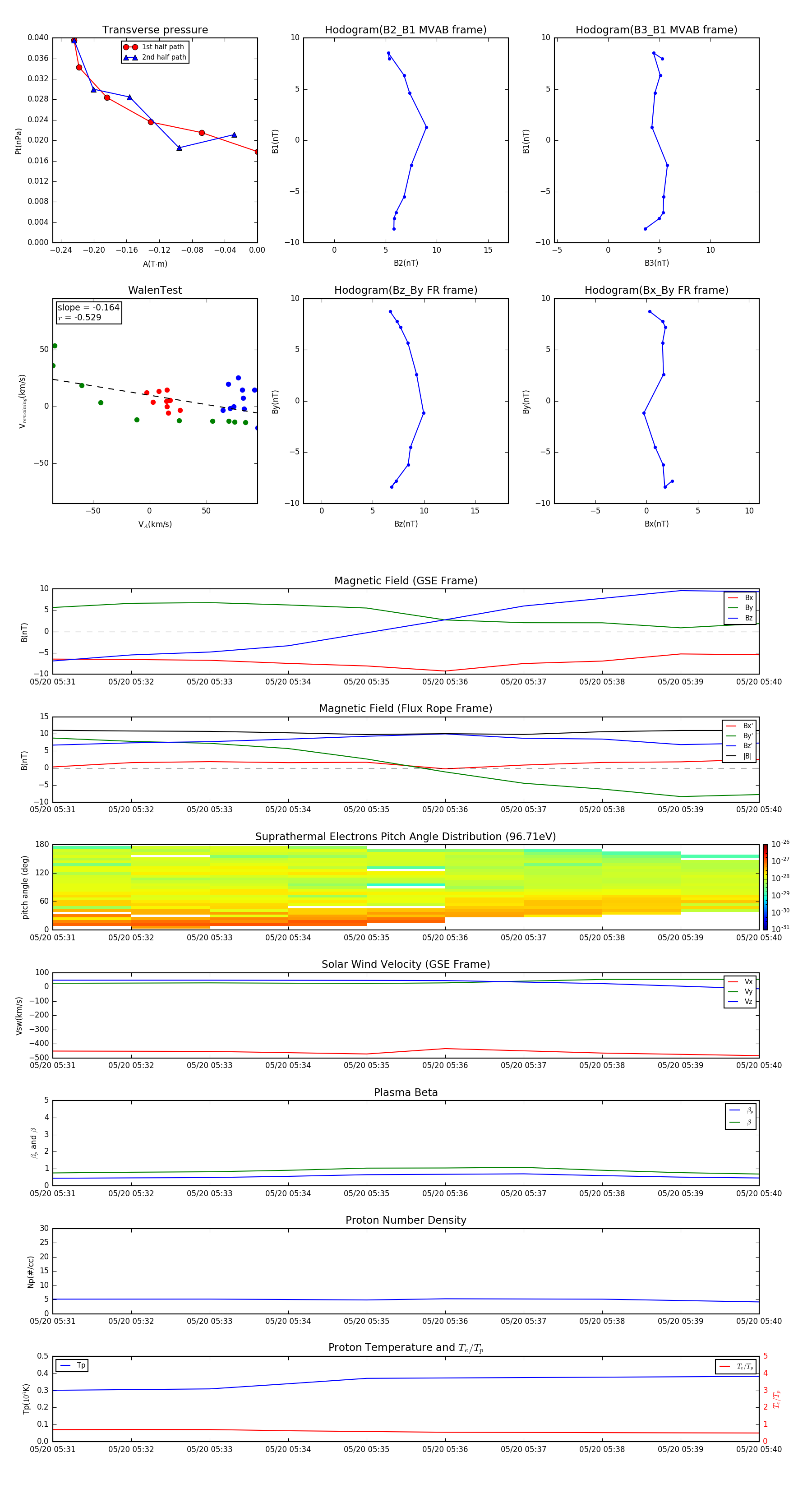Image resolution: width=812 pixels, height=1489 pixels.
Task: Click the 'Solar Wind Velocity (GSE Frame)' title
Action: (x=406, y=964)
